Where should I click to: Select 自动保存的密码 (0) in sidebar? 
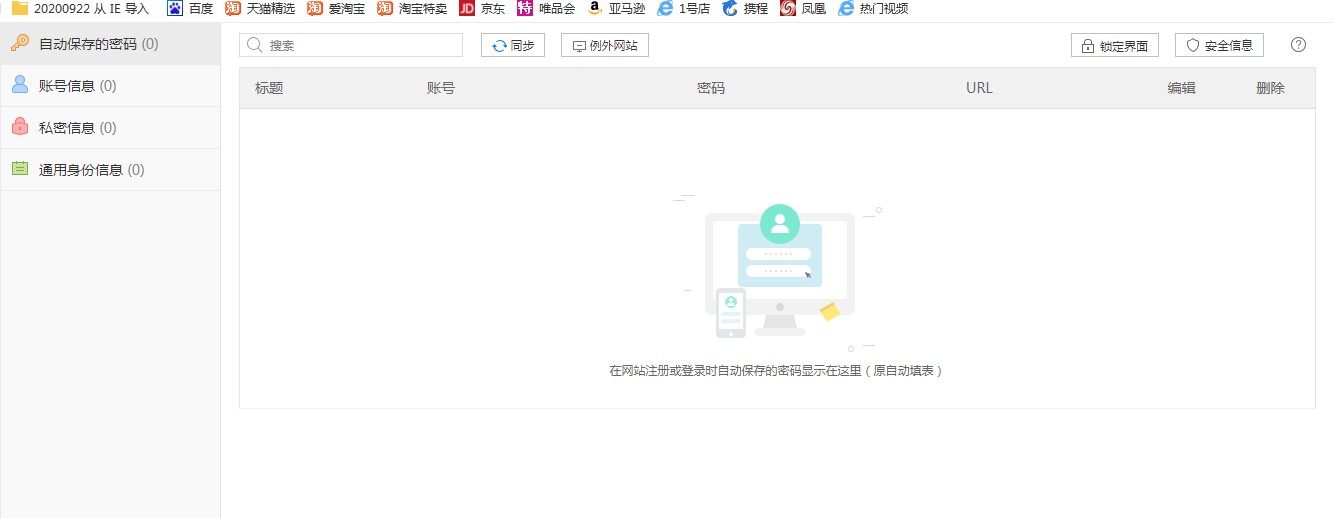(x=110, y=44)
